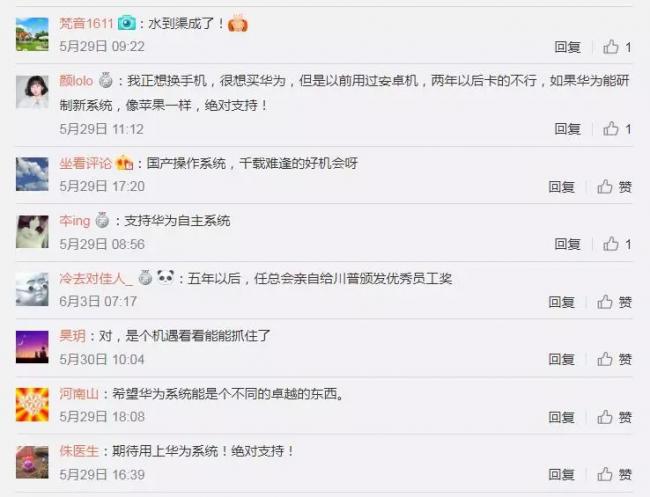Reply to 梵音1611's comment
Viewport: 650px width, 497px height.
[x=568, y=47]
